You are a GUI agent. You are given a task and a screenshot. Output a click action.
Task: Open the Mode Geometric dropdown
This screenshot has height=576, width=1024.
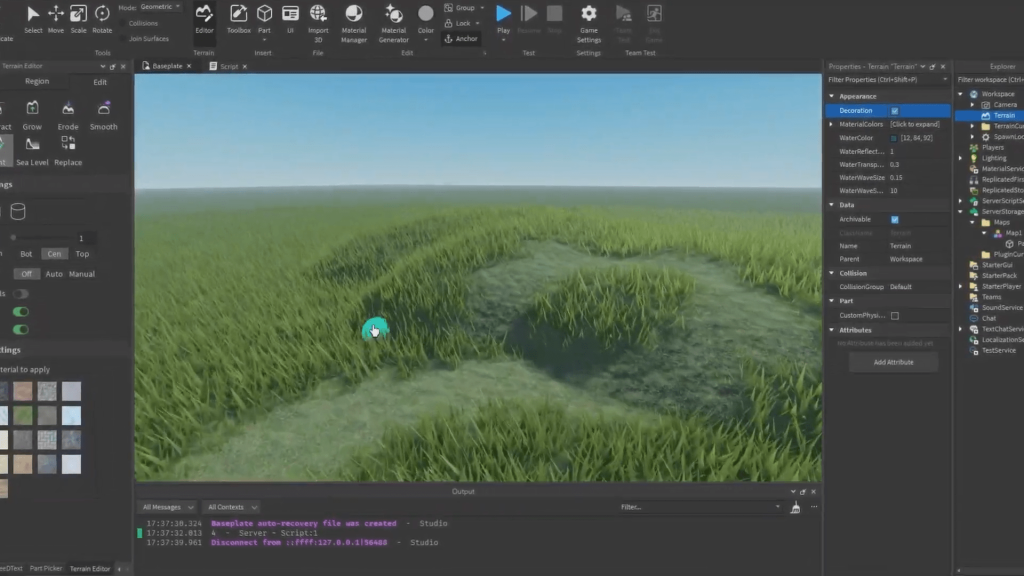[160, 7]
